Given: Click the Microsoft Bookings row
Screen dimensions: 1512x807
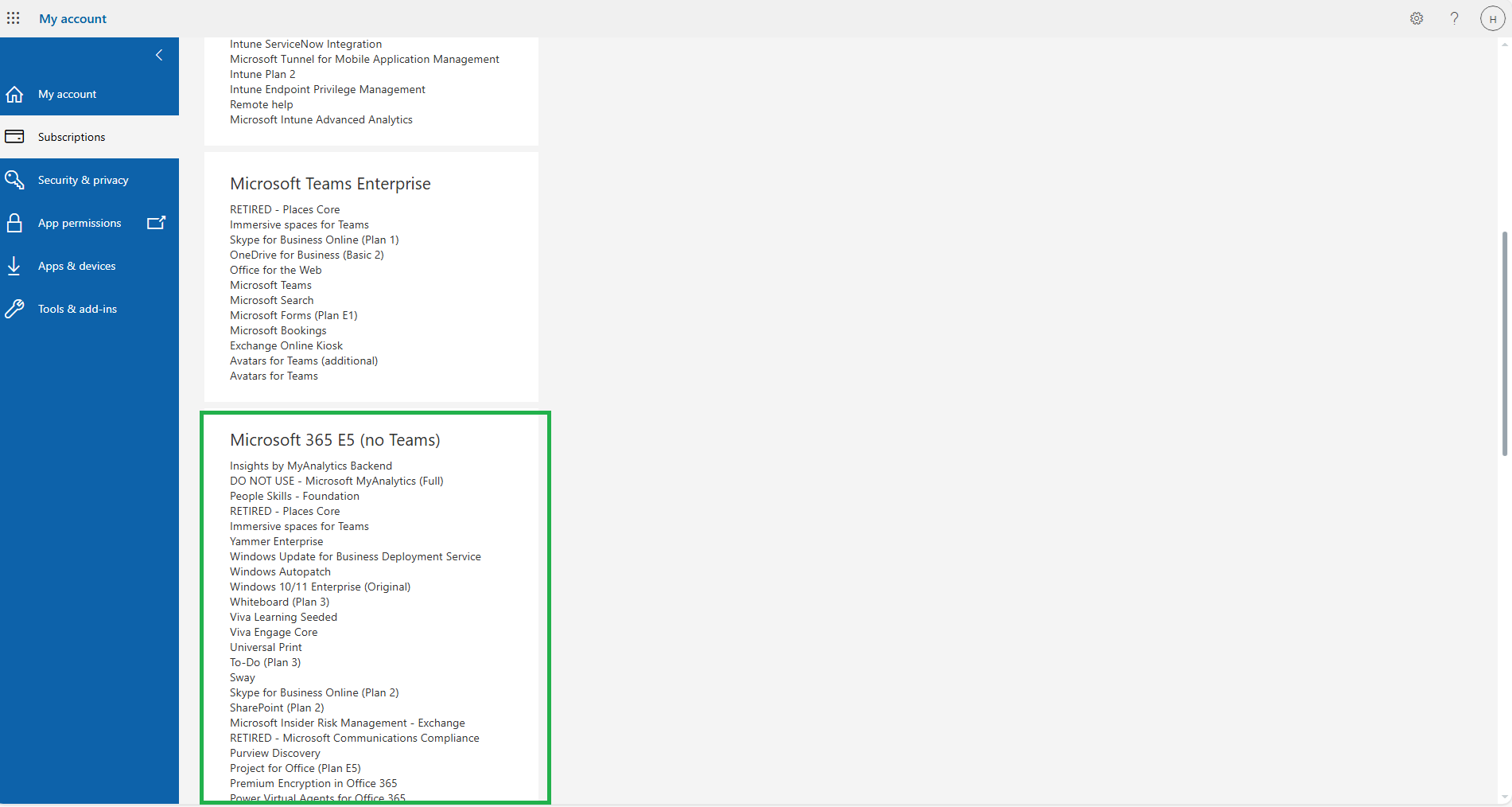Looking at the screenshot, I should point(278,330).
